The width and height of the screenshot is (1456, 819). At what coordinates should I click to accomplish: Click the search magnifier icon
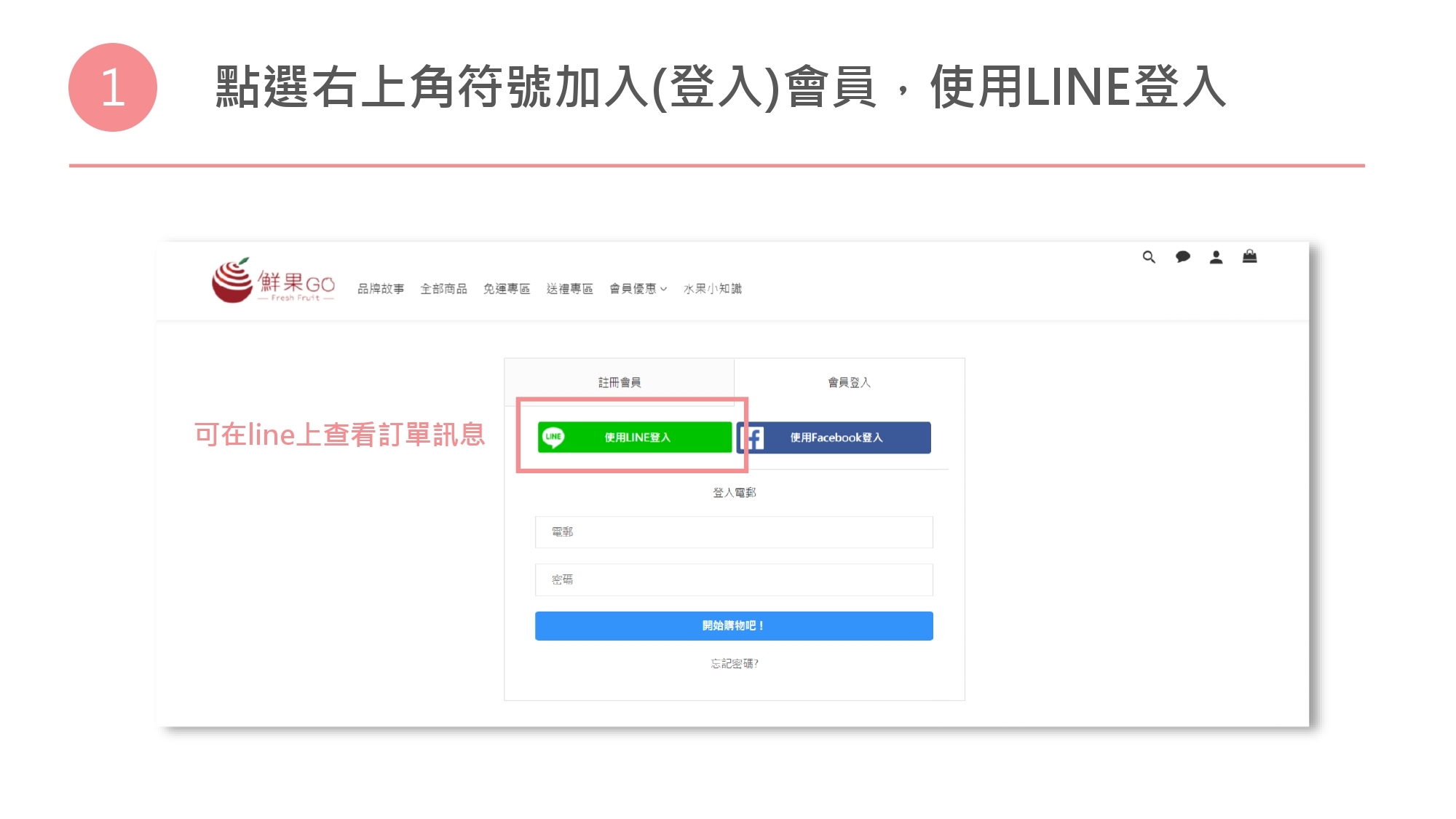(x=1149, y=257)
